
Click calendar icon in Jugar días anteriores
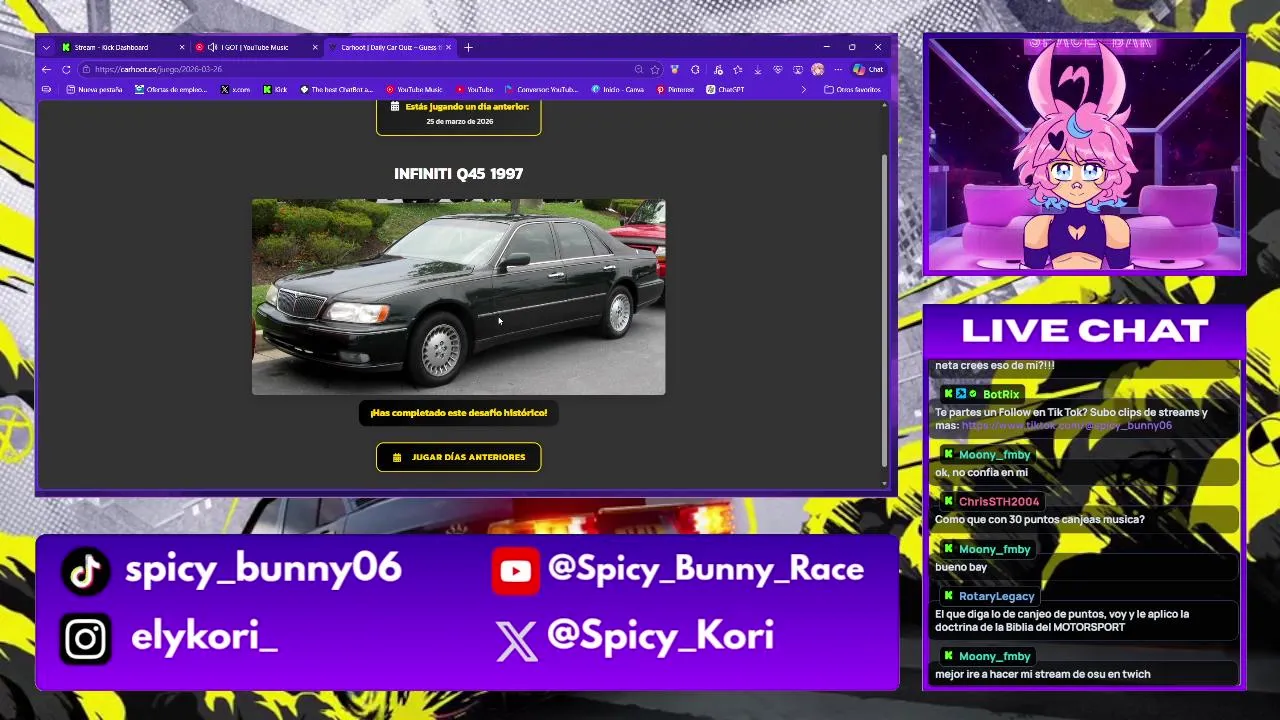397,457
